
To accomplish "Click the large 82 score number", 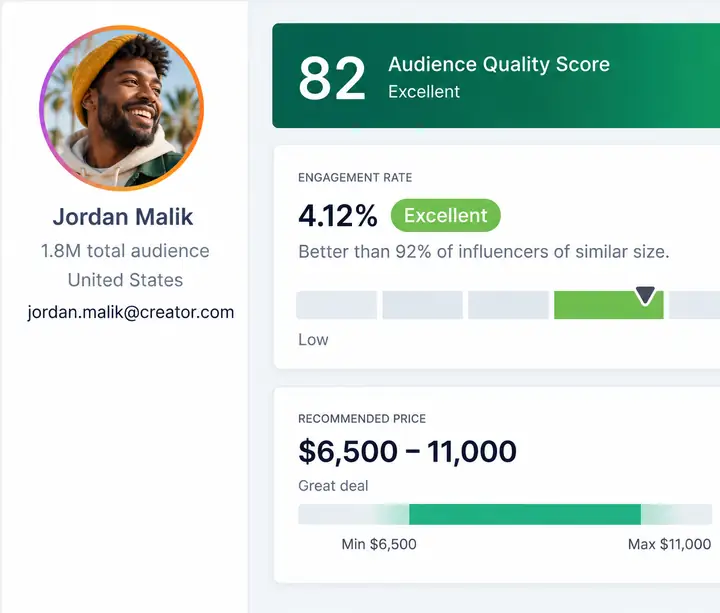I will 332,78.
